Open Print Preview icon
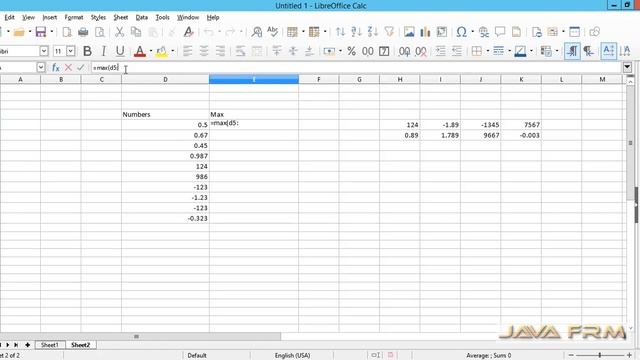 100,32
